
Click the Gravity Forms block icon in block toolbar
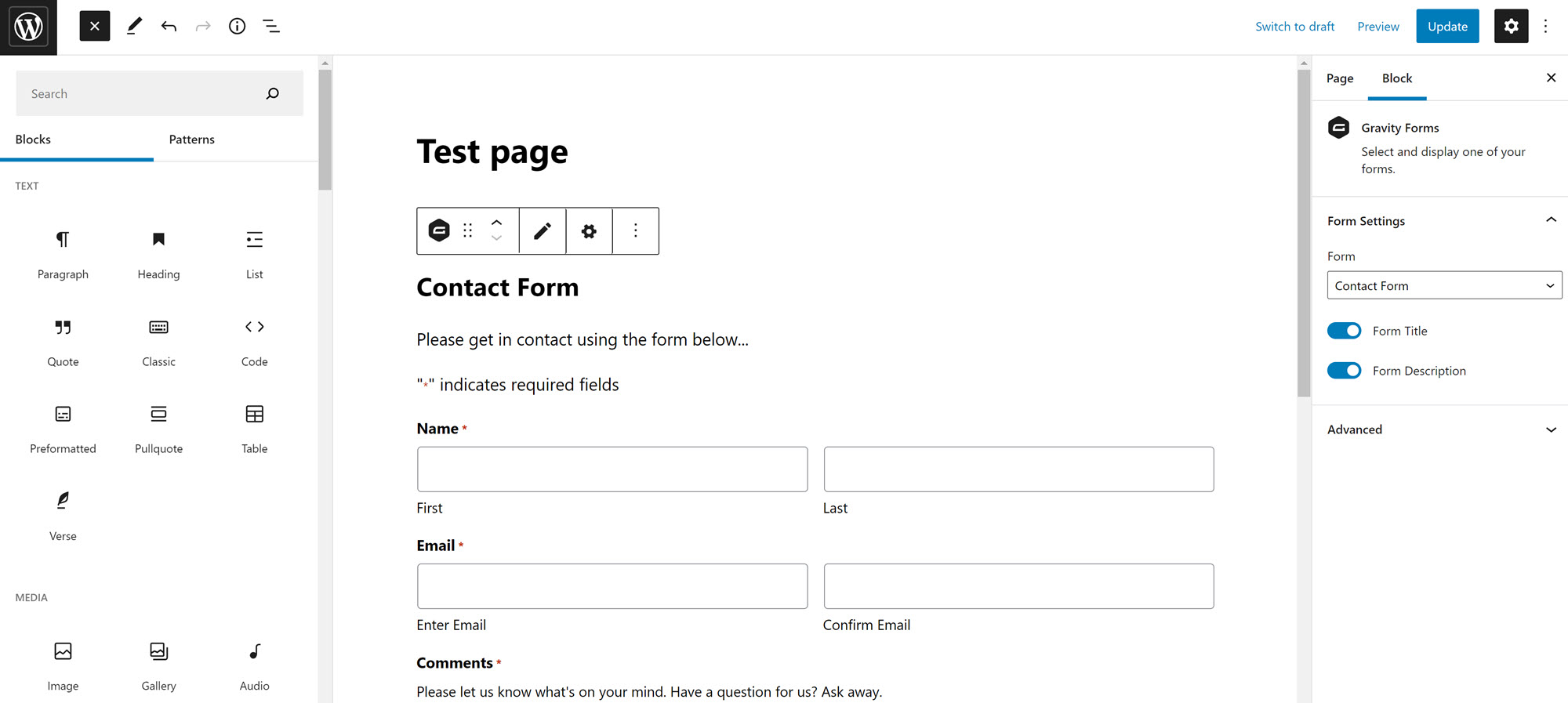click(439, 230)
